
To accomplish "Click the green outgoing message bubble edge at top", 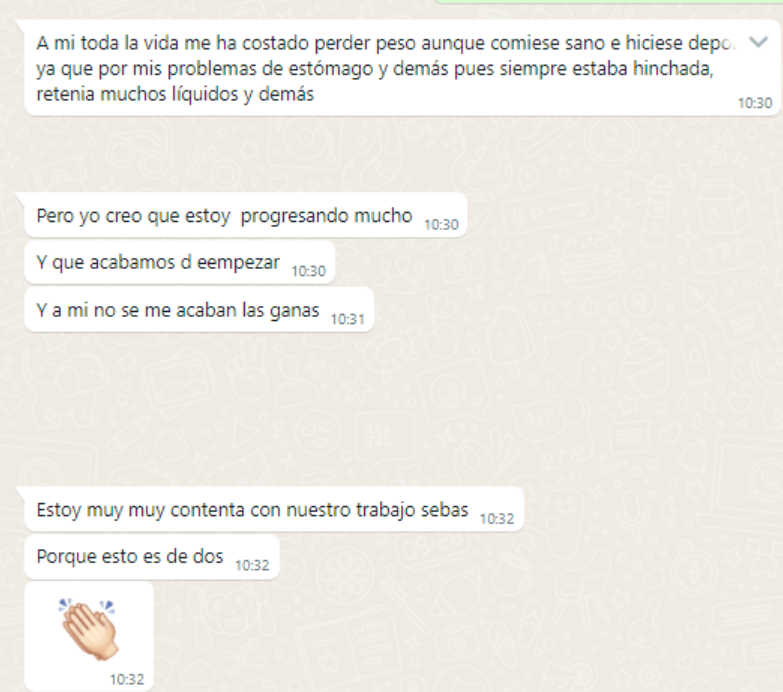I will pyautogui.click(x=608, y=2).
